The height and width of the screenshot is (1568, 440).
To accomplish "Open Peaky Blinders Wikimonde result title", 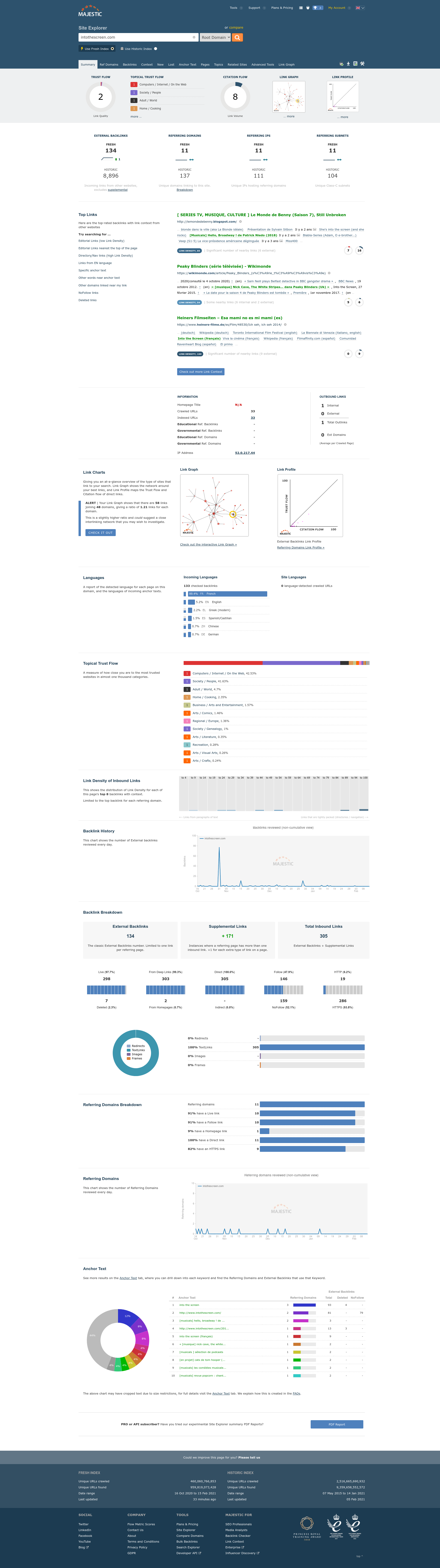I will (x=224, y=266).
